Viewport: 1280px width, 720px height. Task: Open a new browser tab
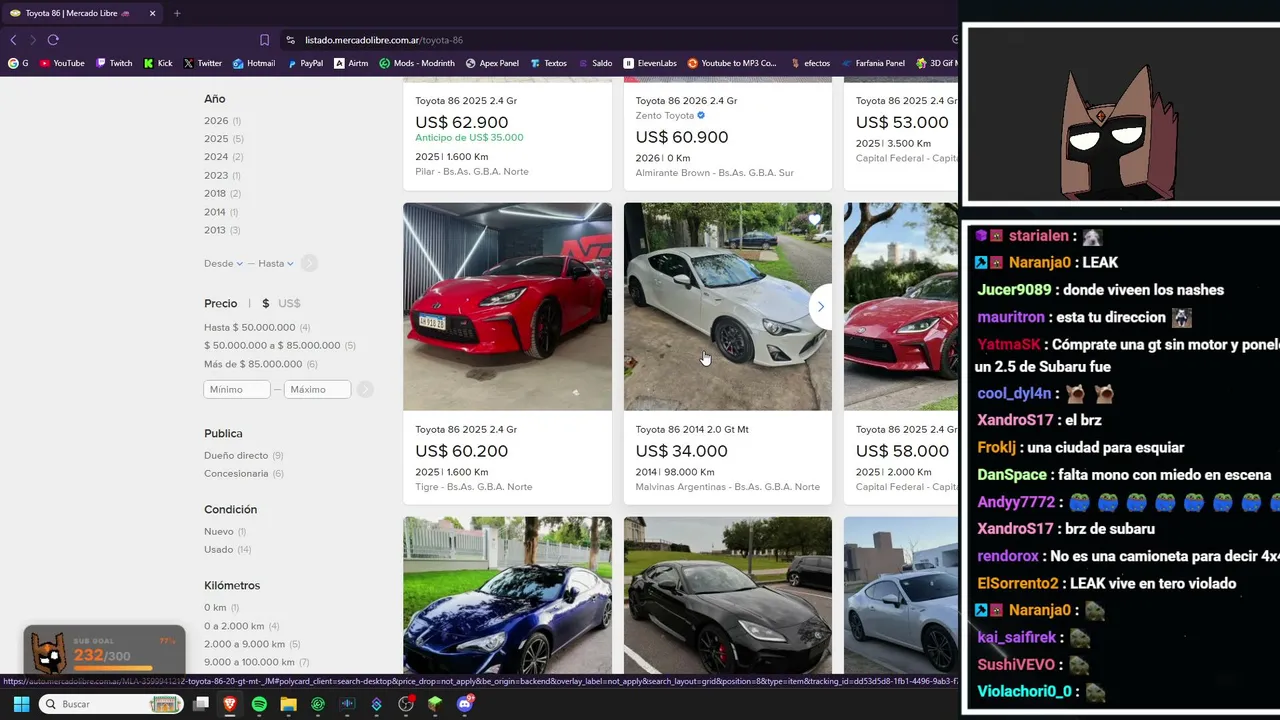[x=177, y=13]
